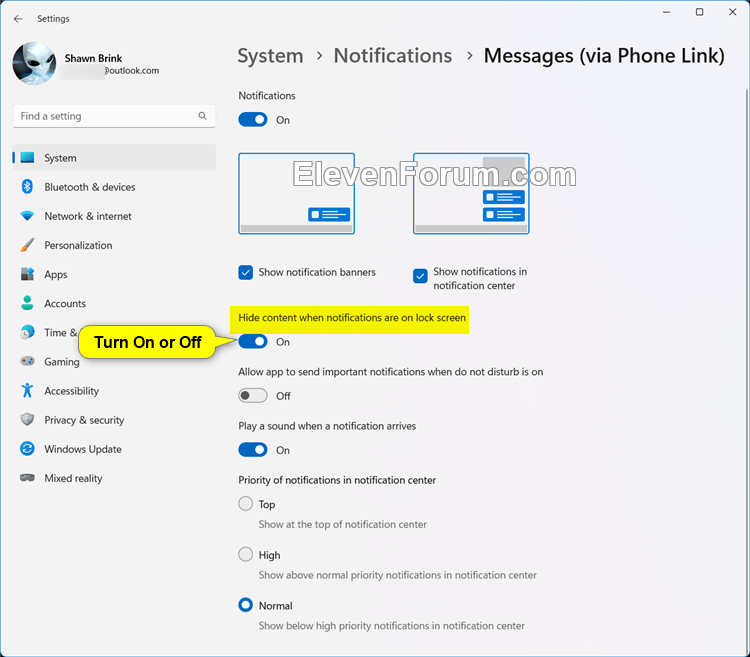This screenshot has height=657, width=750.
Task: Click 'Priority of notifications in notification center' heading
Action: 337,480
